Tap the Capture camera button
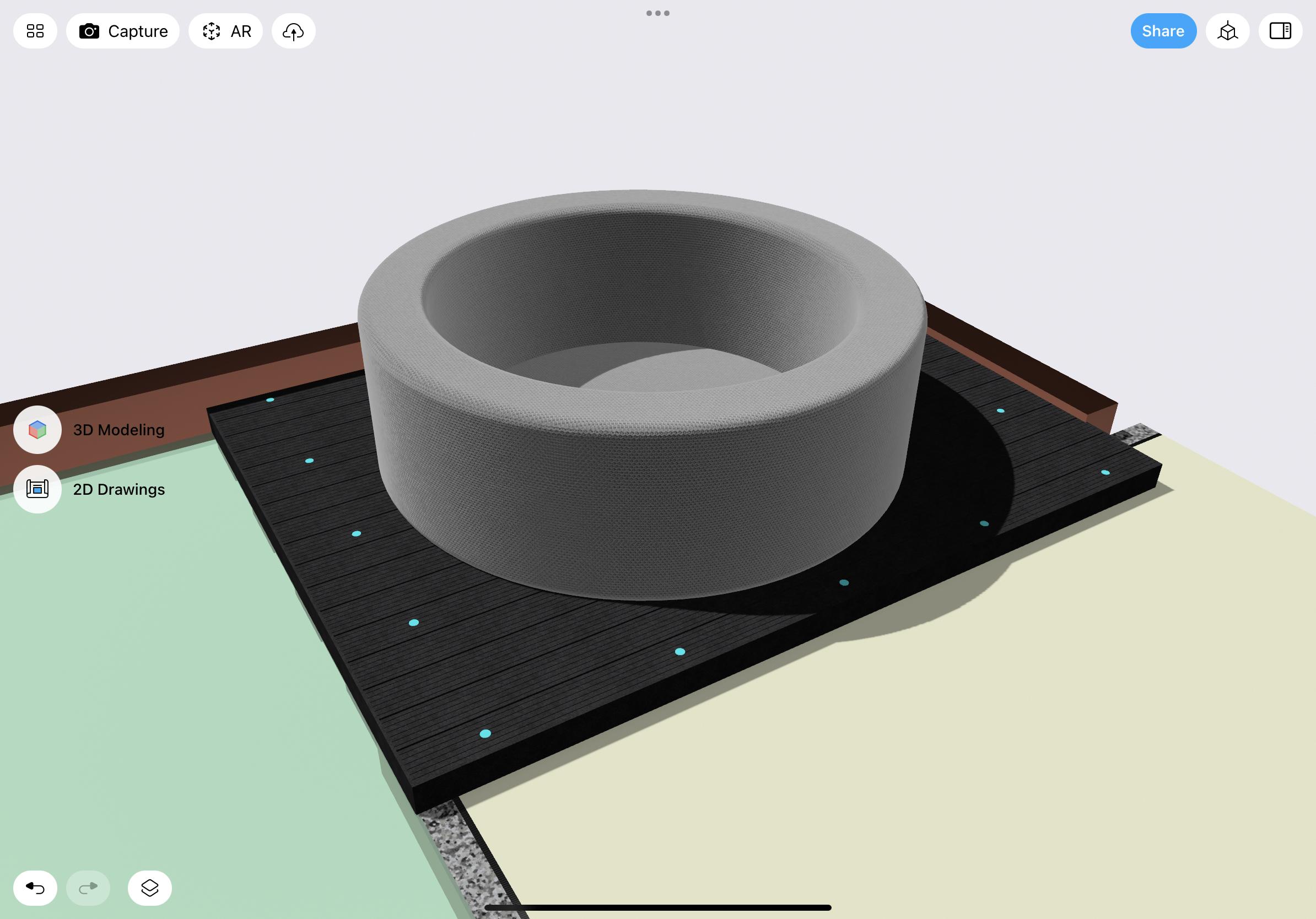This screenshot has width=1316, height=919. tap(123, 31)
